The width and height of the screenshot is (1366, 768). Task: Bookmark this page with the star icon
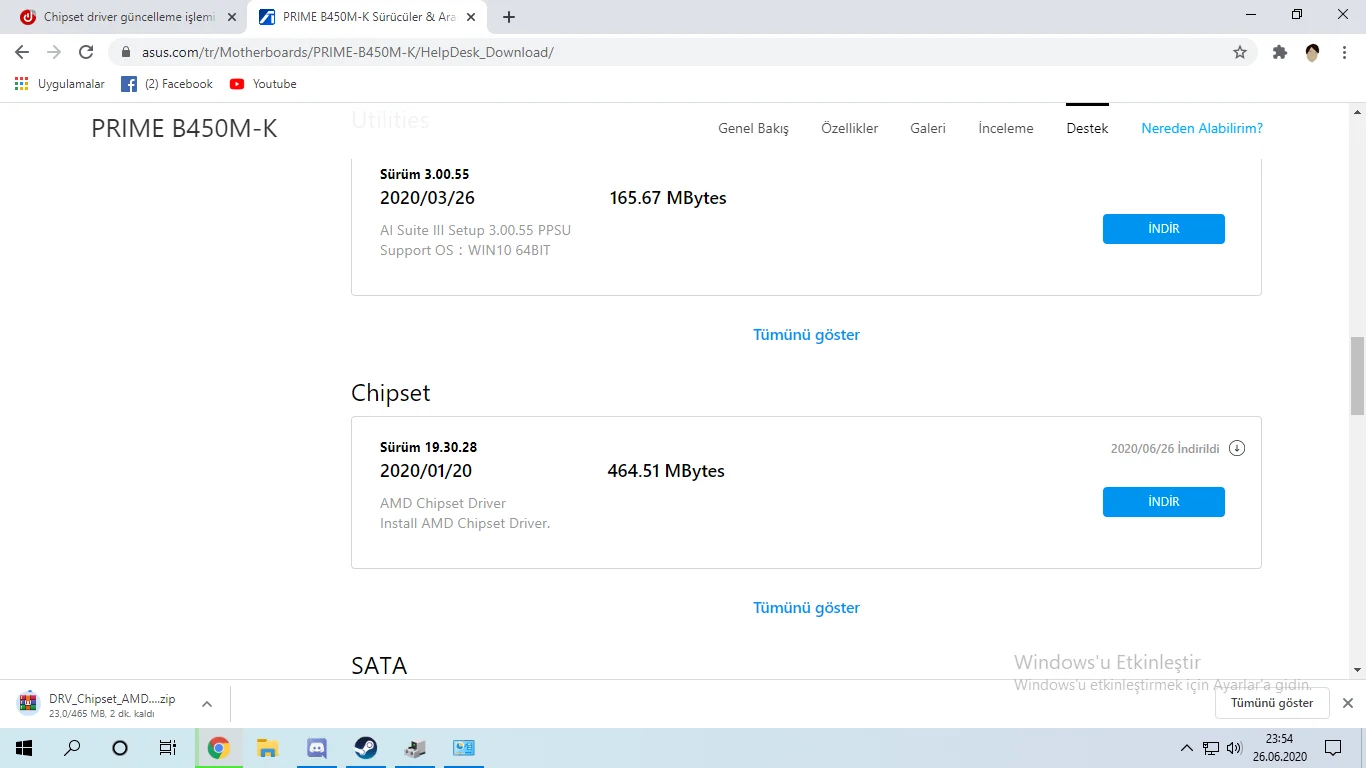(x=1240, y=52)
